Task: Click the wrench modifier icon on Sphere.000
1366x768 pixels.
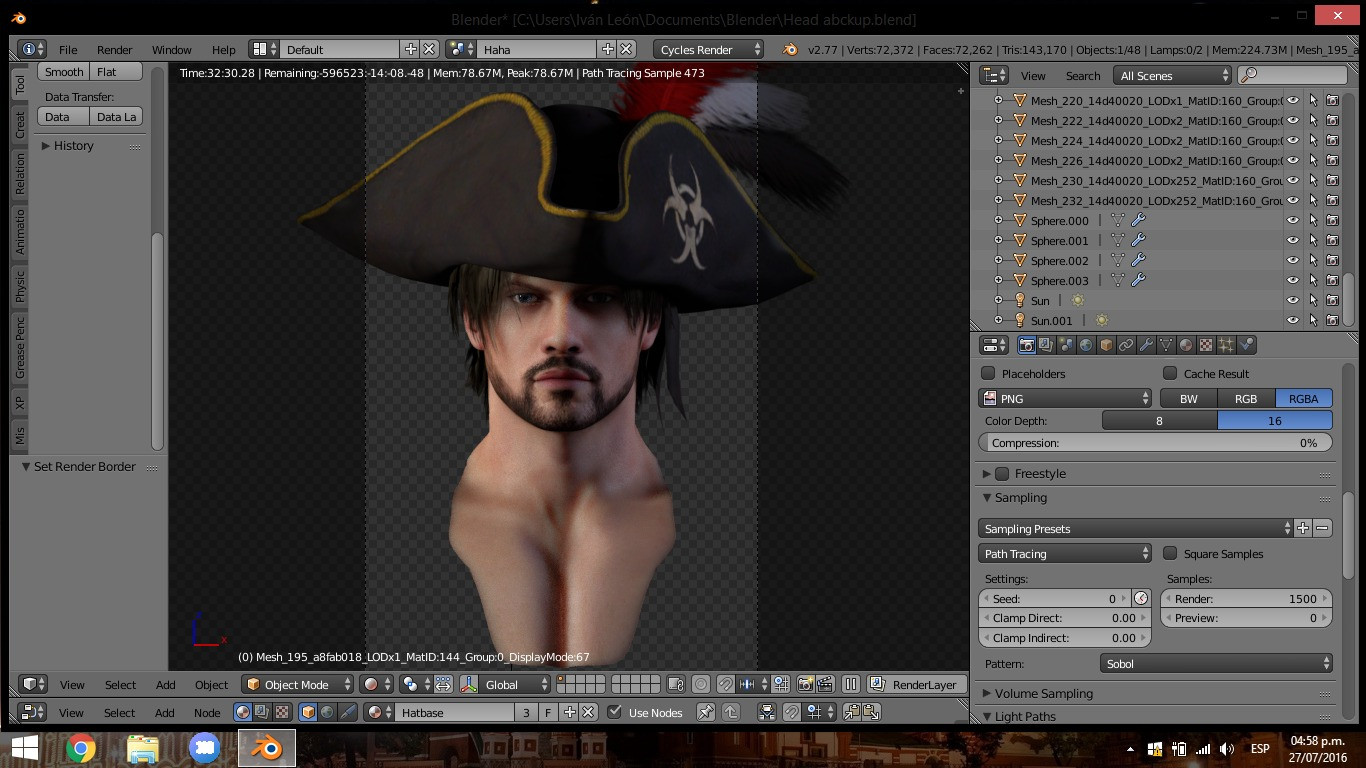Action: pos(1138,220)
